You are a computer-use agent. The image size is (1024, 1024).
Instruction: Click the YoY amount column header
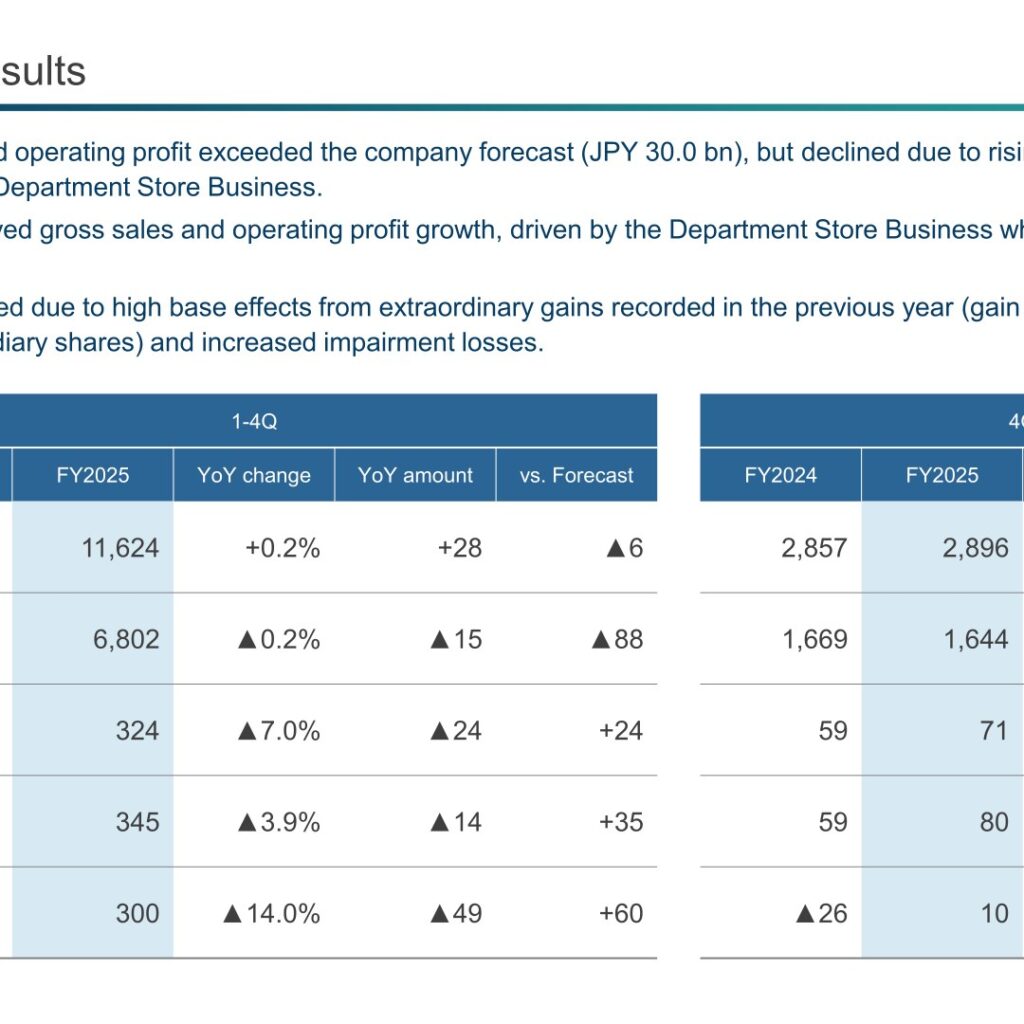[x=415, y=475]
